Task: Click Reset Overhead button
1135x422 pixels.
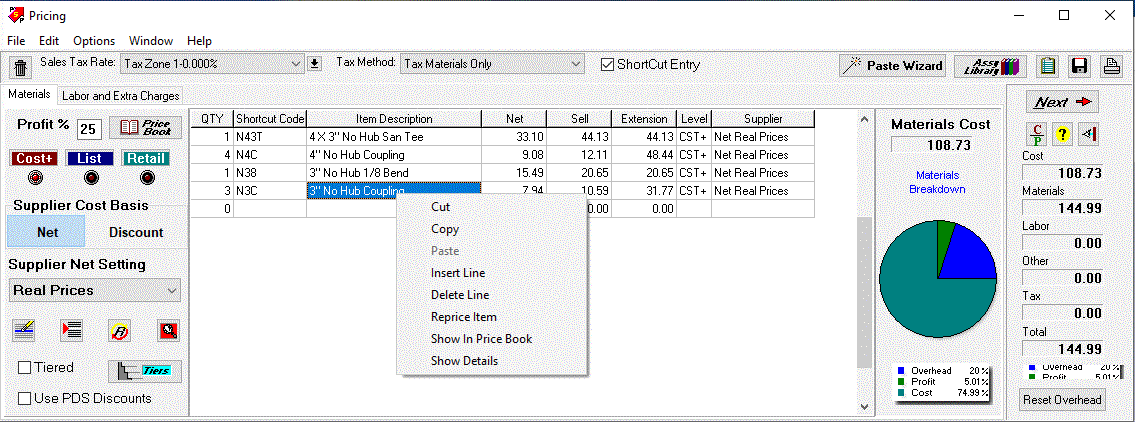Action: (1063, 400)
